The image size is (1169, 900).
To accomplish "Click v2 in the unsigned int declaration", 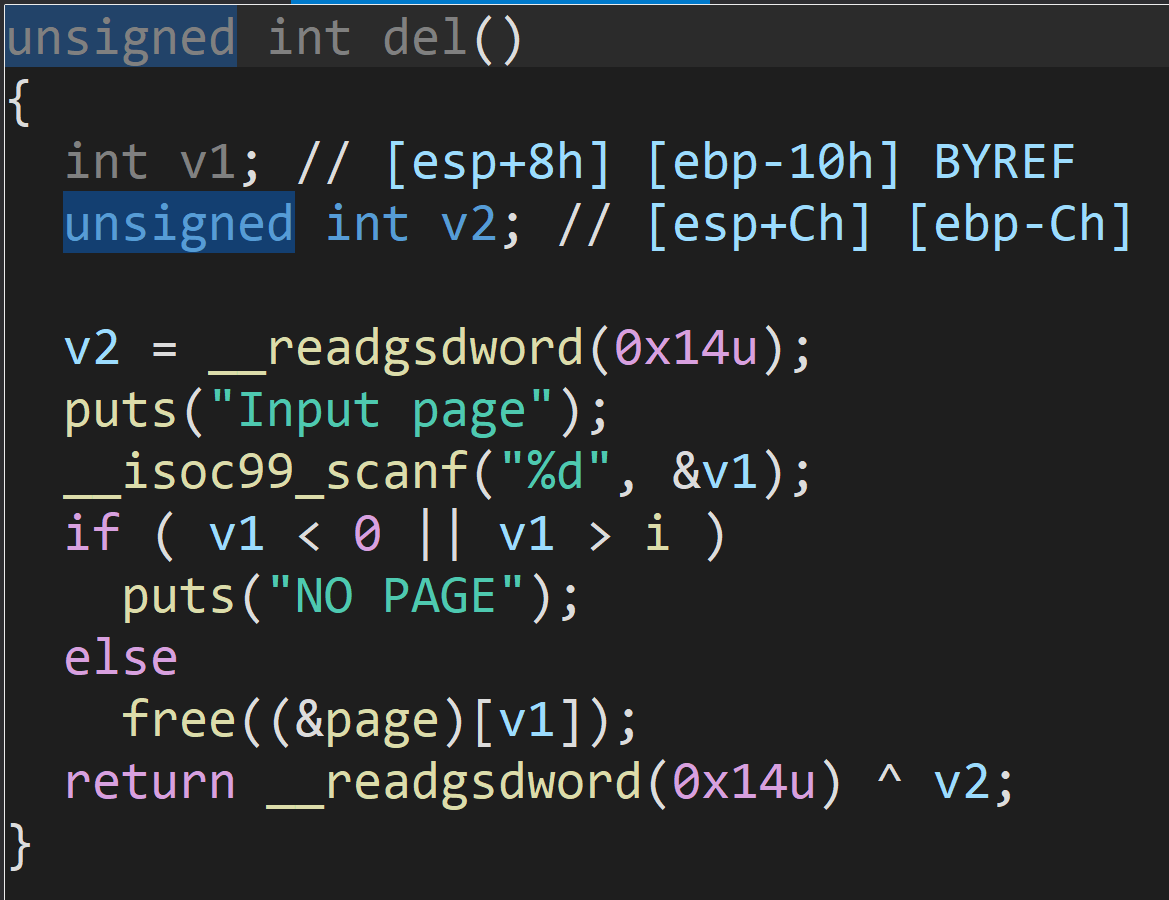I will [x=468, y=223].
